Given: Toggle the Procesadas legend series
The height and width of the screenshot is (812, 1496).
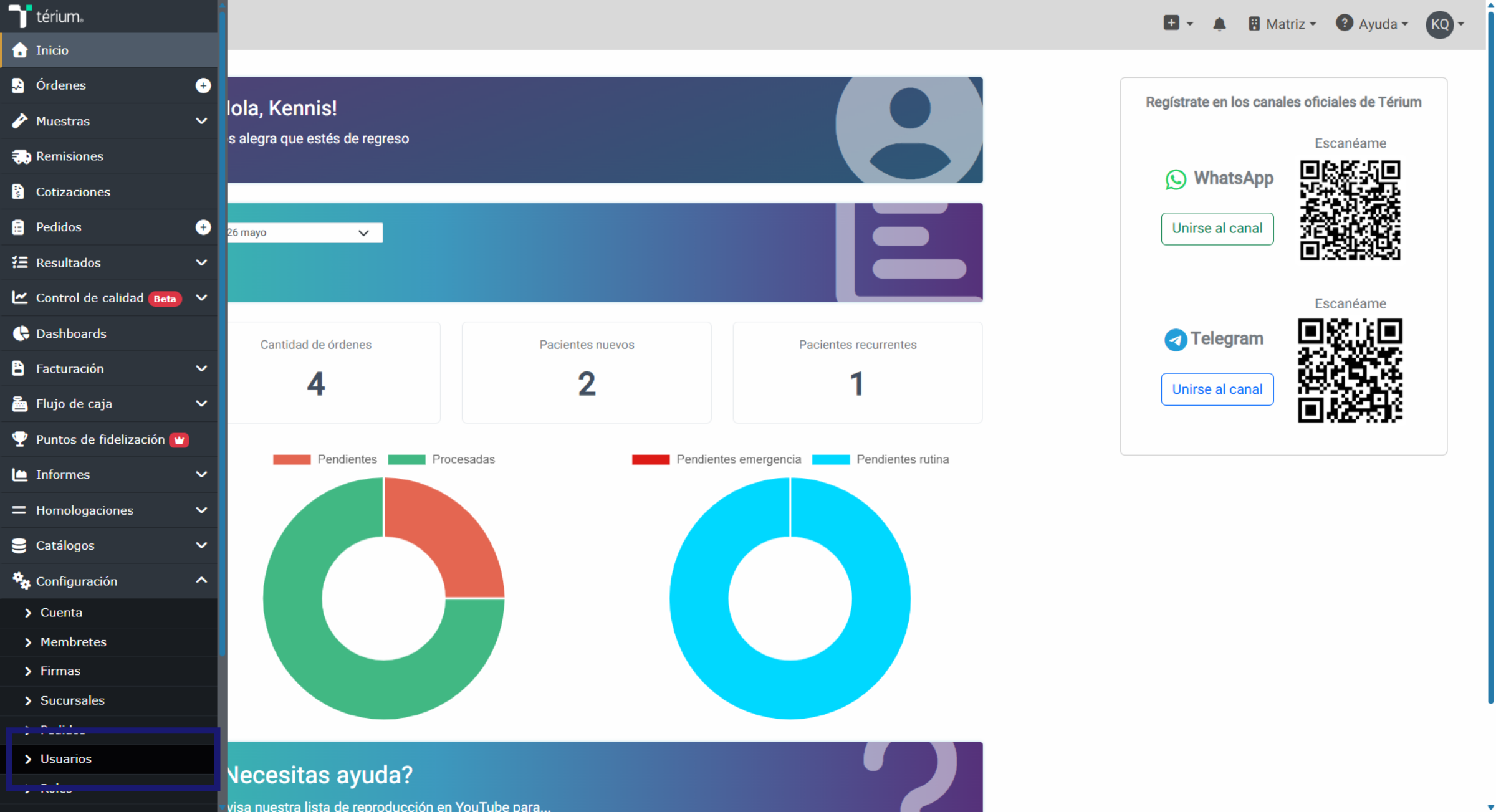Looking at the screenshot, I should coord(441,459).
